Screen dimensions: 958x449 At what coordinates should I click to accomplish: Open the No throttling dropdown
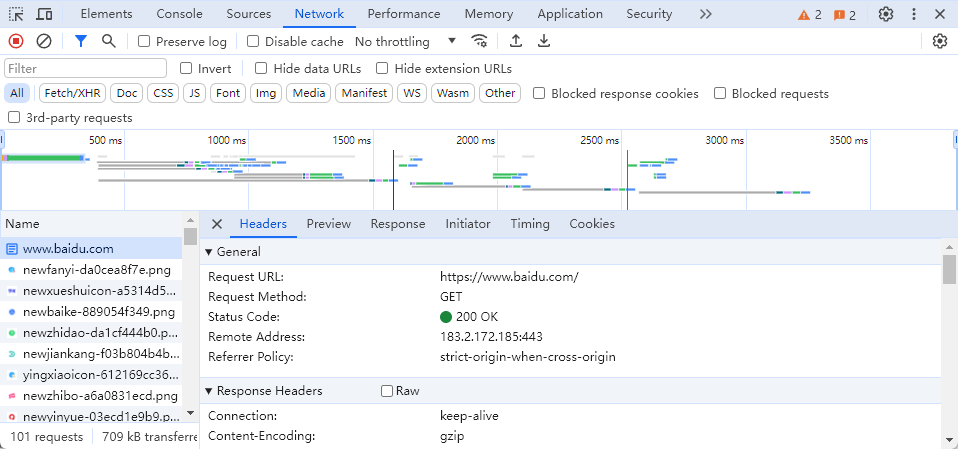[x=405, y=41]
